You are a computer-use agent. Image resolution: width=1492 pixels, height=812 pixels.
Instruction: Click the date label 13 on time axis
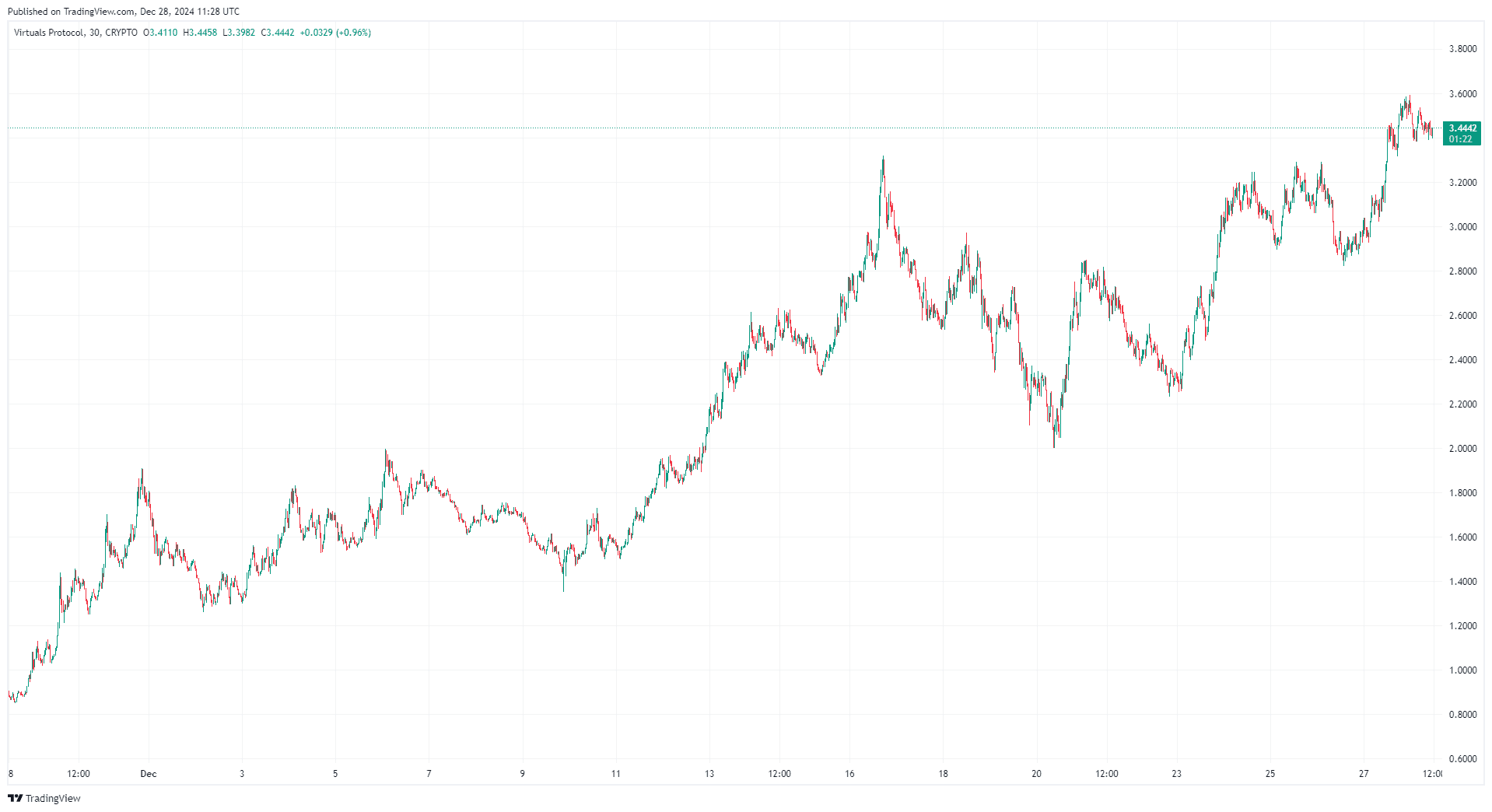pos(709,774)
